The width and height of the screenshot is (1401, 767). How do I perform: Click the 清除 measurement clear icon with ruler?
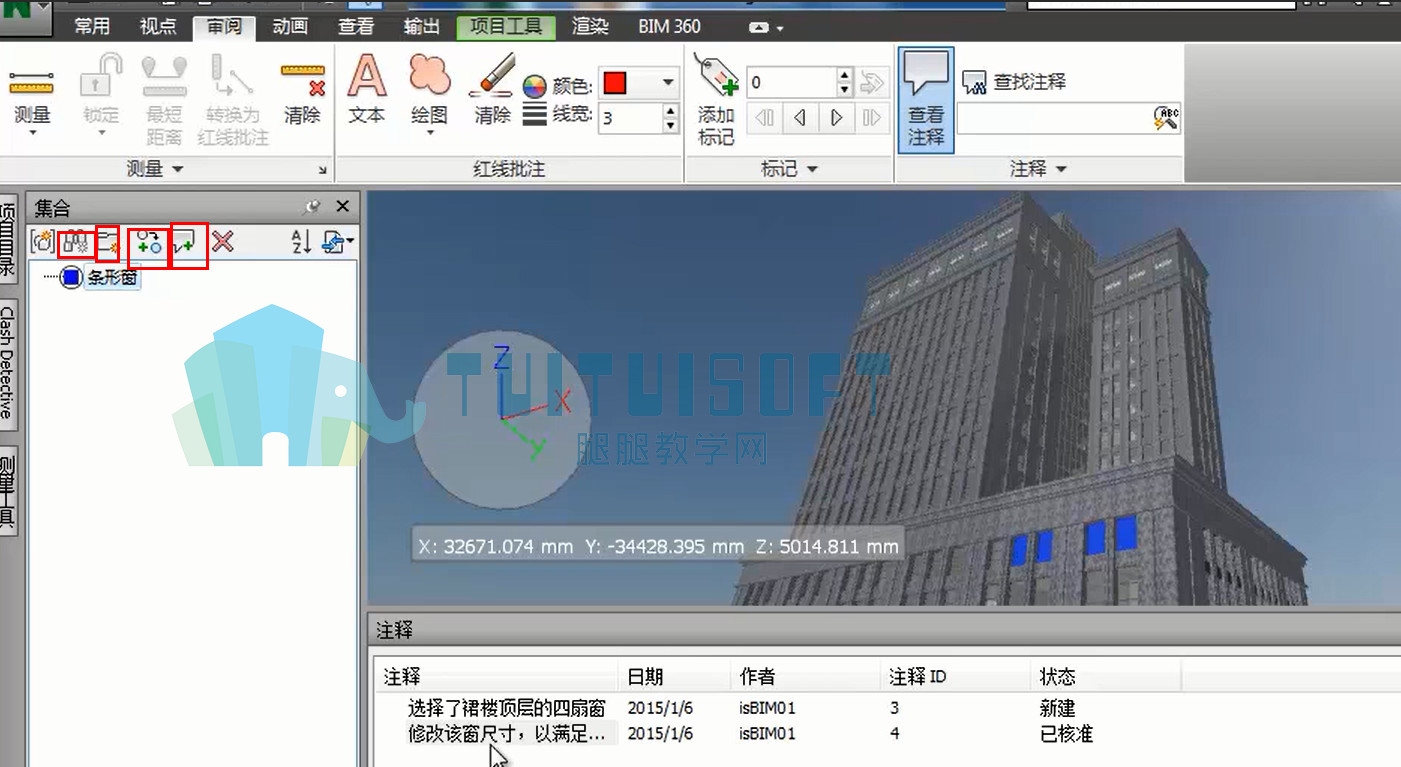click(302, 93)
